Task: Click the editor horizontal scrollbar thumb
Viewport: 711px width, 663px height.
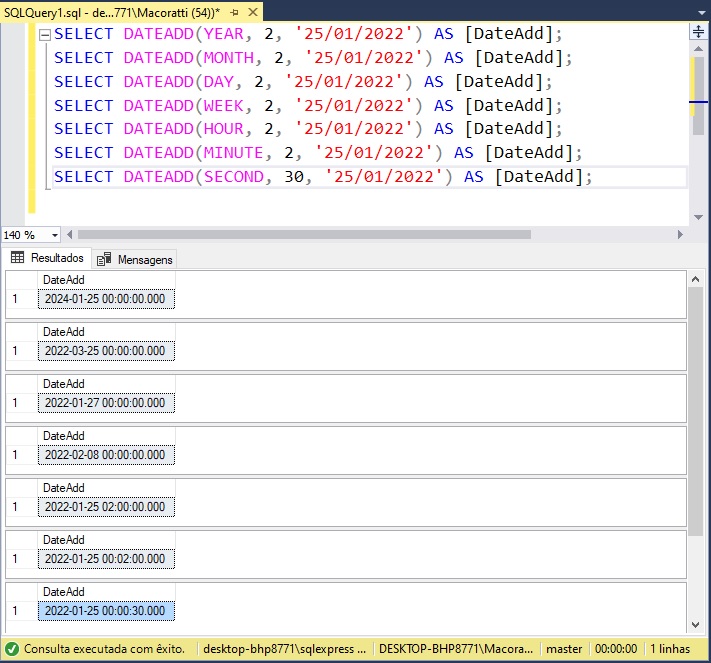Action: pyautogui.click(x=304, y=234)
